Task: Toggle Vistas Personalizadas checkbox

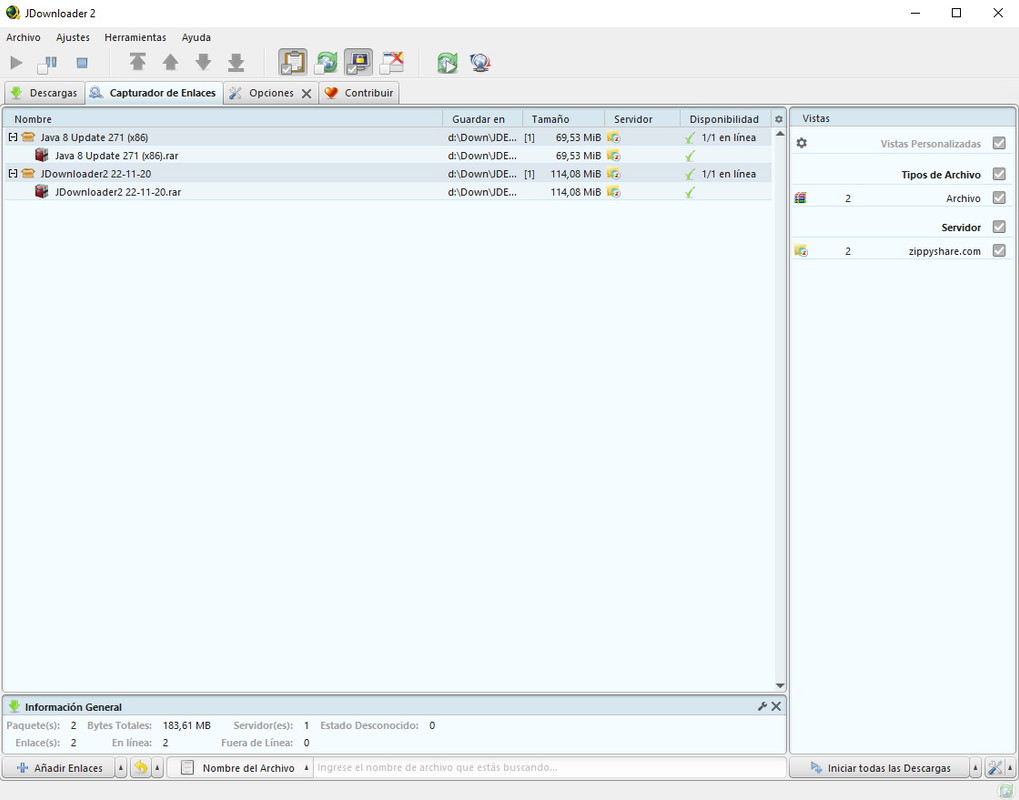Action: click(999, 143)
